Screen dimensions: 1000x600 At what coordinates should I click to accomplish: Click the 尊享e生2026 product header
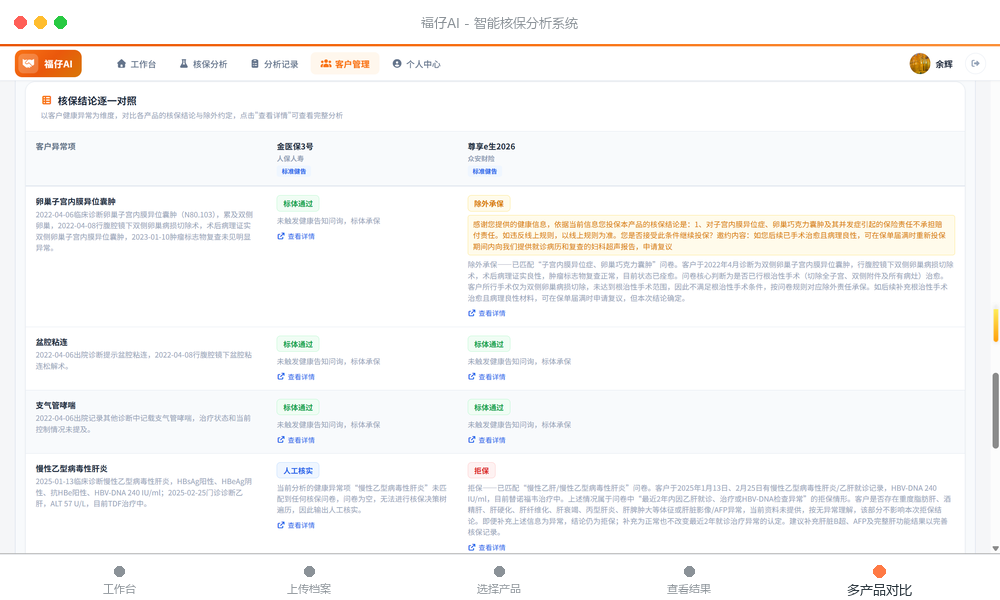491,146
